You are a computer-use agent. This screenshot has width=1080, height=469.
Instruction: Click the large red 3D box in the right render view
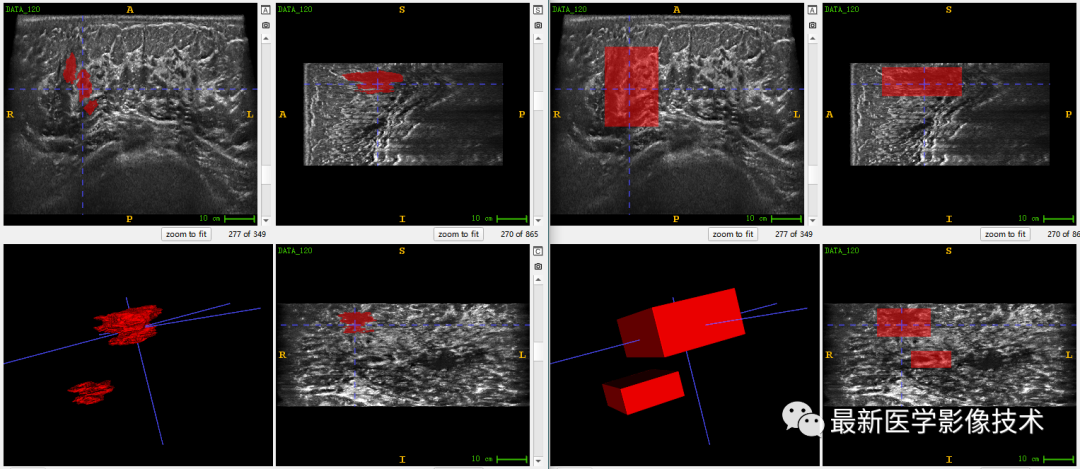[x=682, y=322]
